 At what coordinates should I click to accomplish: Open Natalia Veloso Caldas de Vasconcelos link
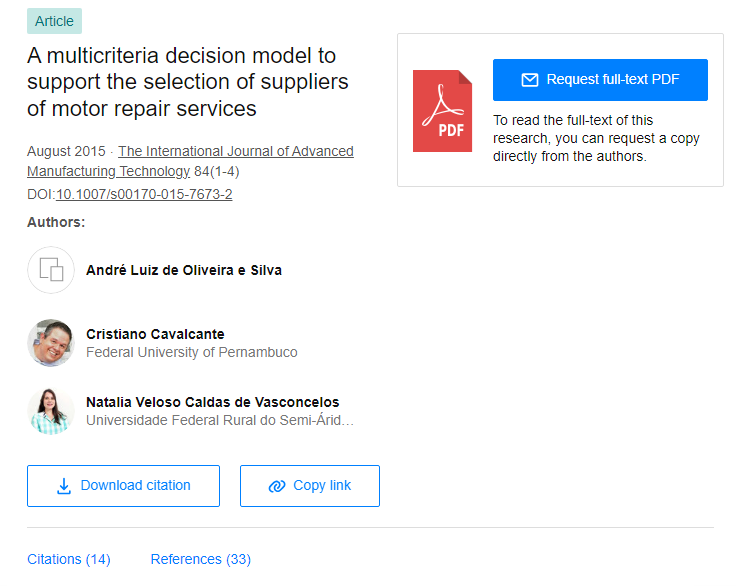point(213,402)
